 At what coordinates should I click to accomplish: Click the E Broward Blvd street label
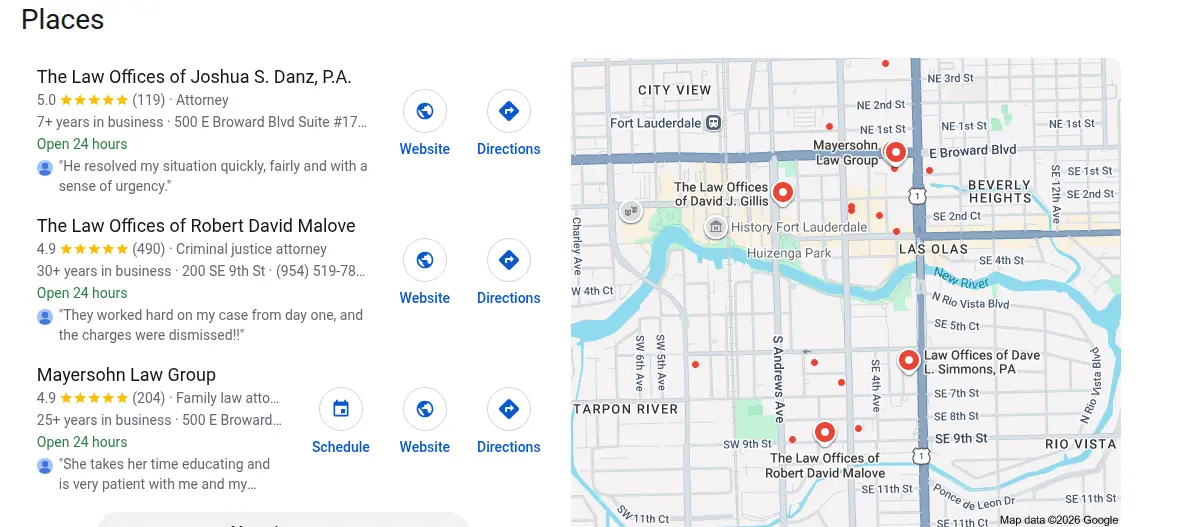pyautogui.click(x=973, y=150)
